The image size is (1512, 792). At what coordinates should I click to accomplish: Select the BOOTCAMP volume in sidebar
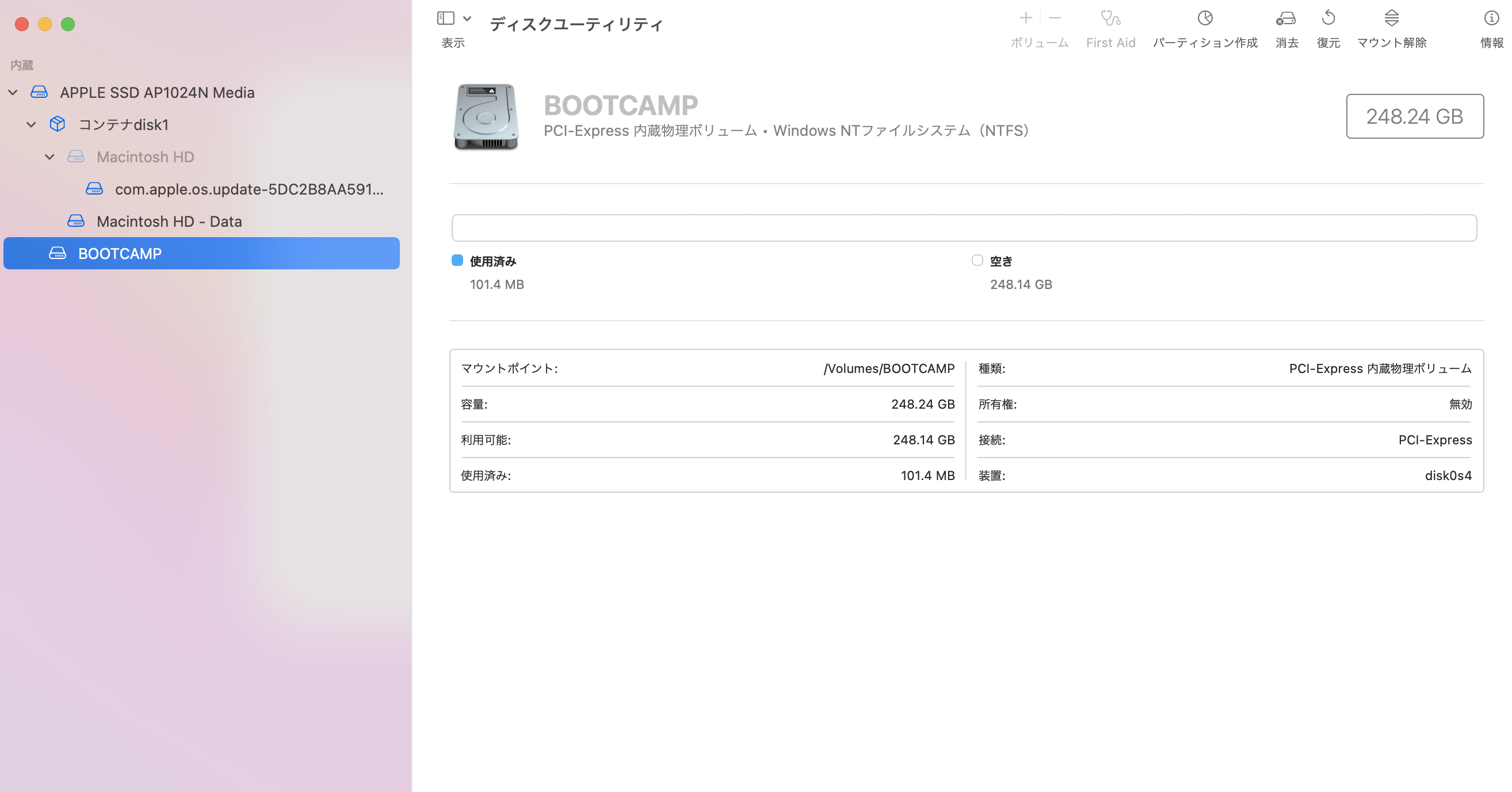pos(120,254)
